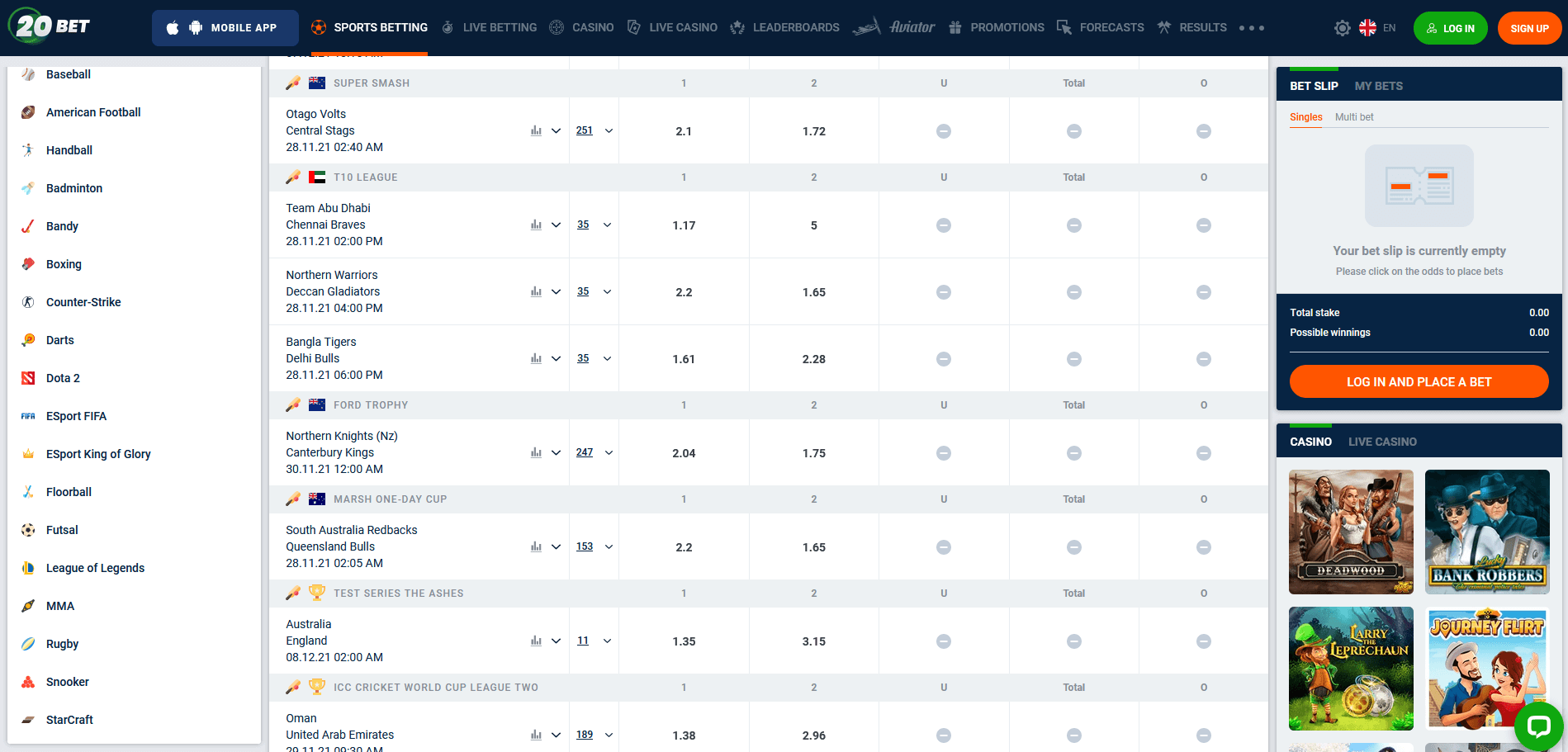Screen dimensions: 1568x752
Task: Click the Sign Up button
Action: pyautogui.click(x=1529, y=28)
